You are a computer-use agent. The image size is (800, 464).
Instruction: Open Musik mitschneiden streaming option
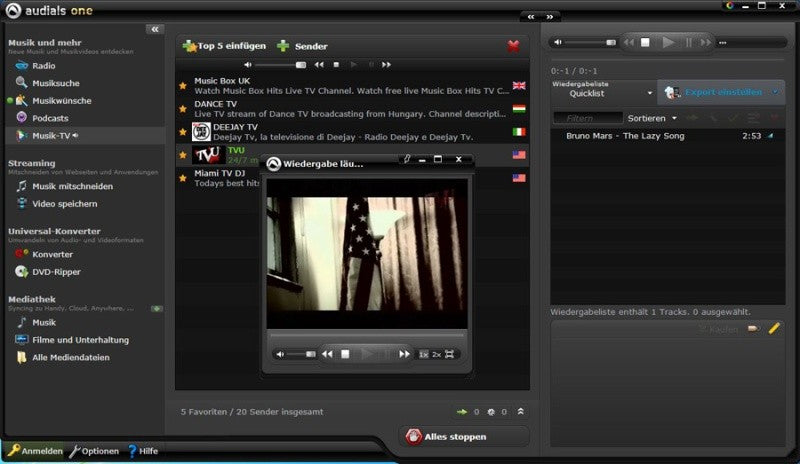coord(72,186)
